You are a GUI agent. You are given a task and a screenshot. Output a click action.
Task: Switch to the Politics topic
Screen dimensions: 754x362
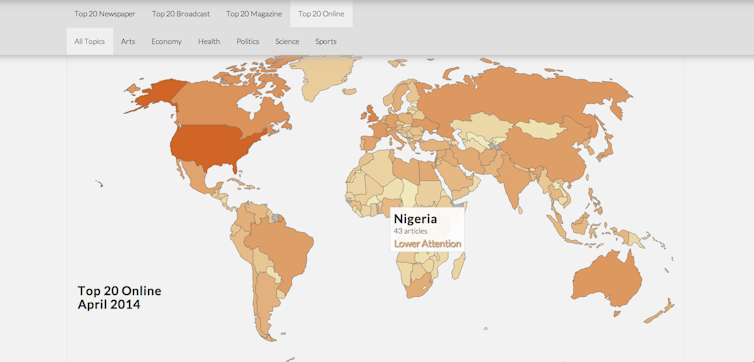click(248, 41)
